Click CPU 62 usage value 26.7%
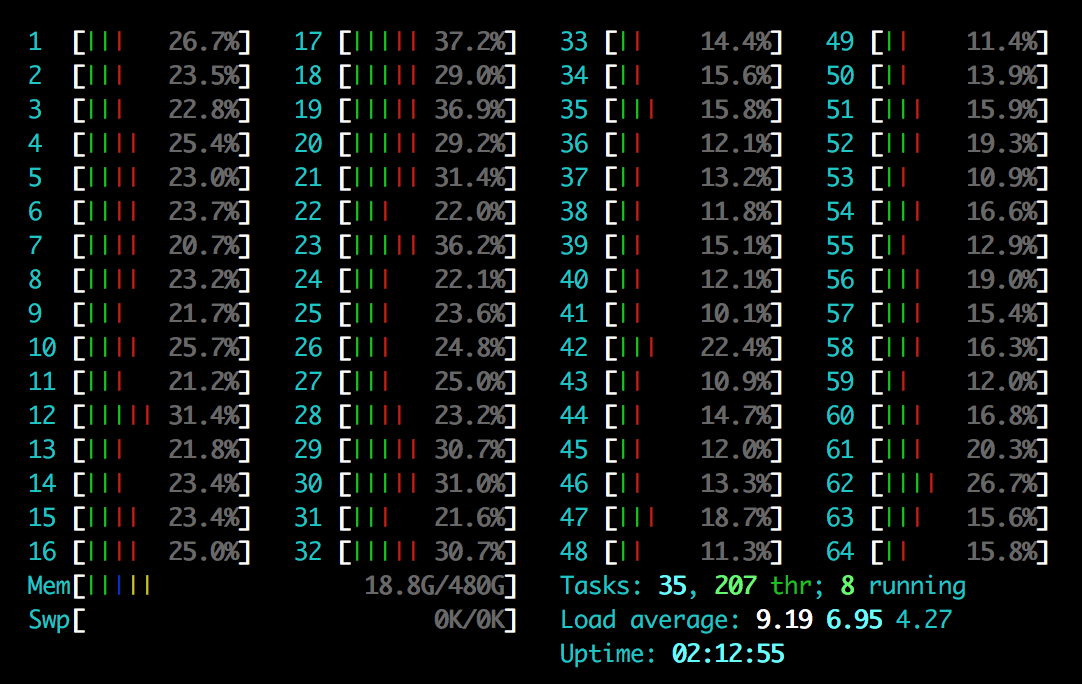Viewport: 1082px width, 684px height. [x=1002, y=484]
